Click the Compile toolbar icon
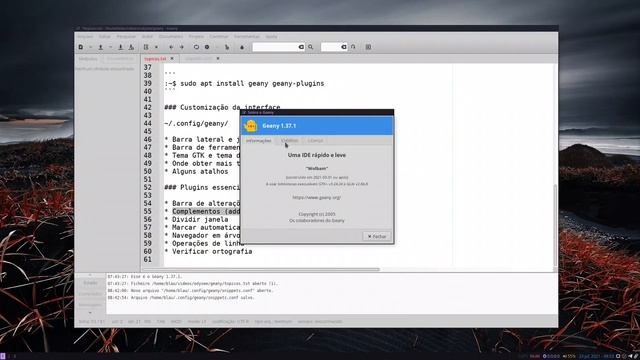 point(196,47)
